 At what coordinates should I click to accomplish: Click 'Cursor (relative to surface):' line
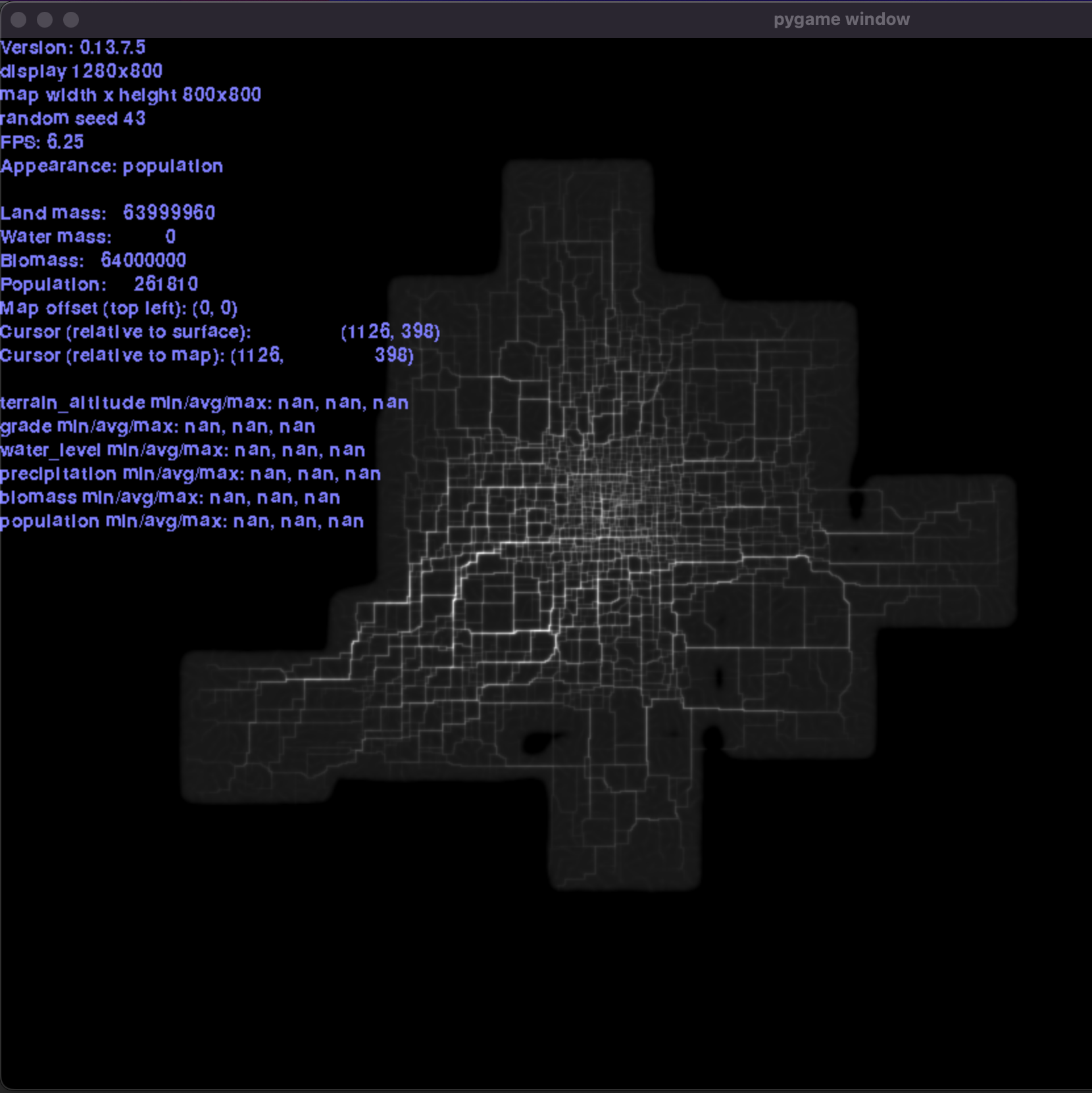click(x=220, y=331)
